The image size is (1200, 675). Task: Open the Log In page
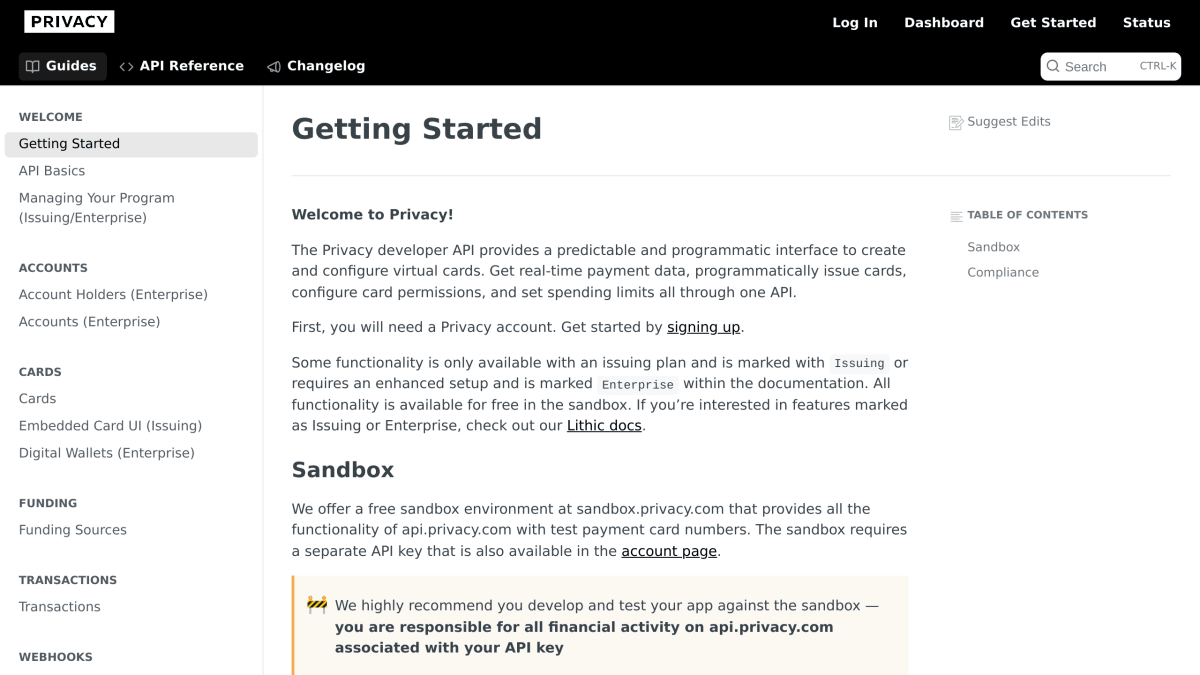pyautogui.click(x=855, y=22)
